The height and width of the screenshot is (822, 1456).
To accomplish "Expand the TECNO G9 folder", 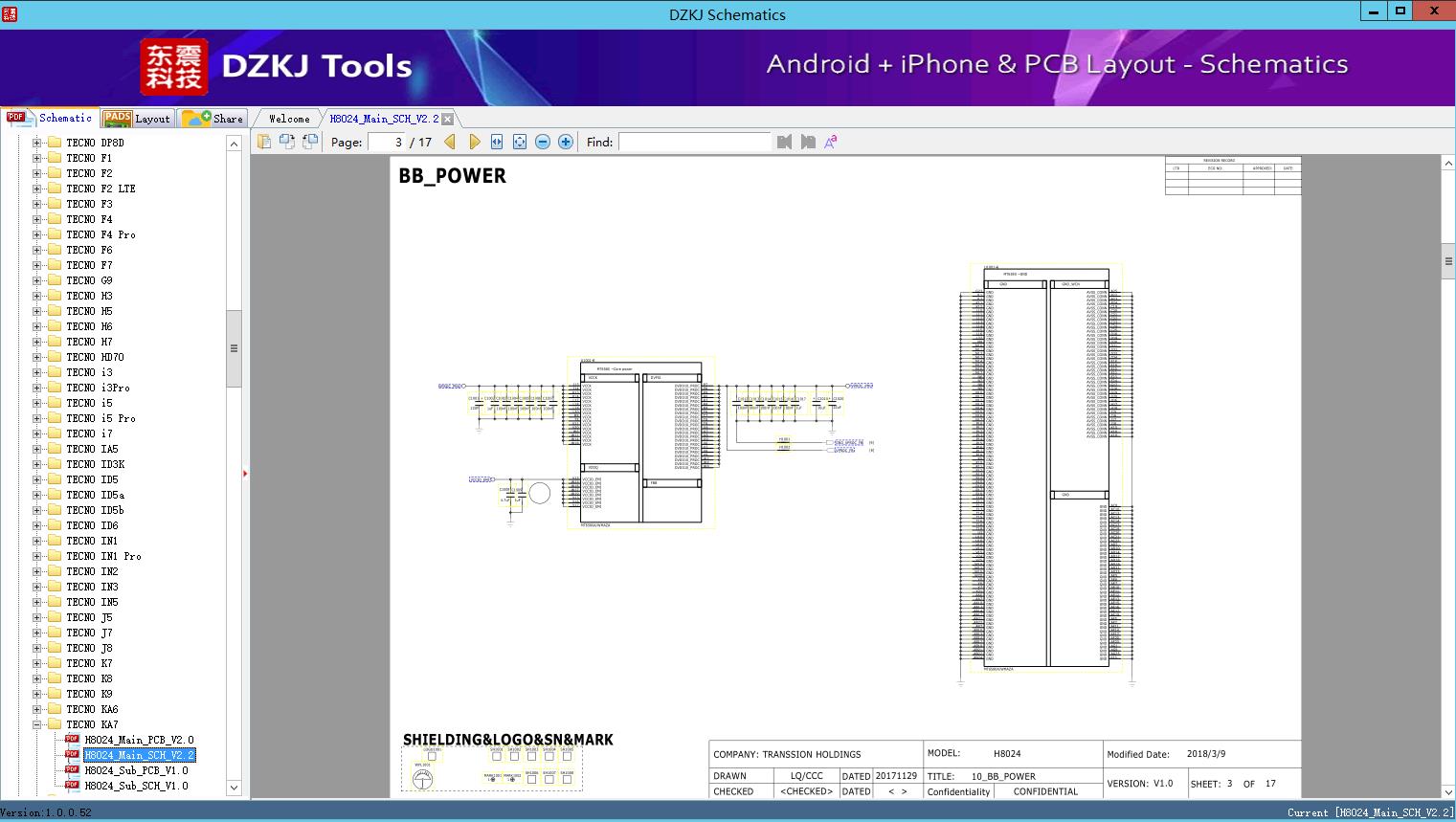I will [x=36, y=280].
